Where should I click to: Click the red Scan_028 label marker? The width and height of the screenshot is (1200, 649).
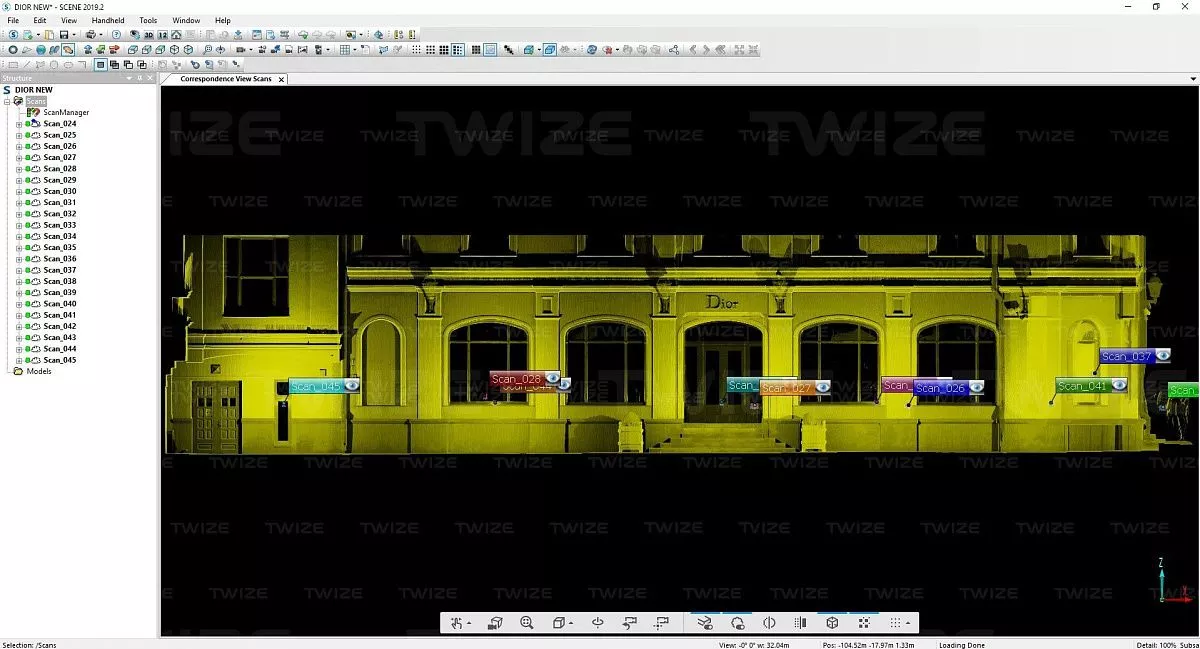pyautogui.click(x=516, y=379)
